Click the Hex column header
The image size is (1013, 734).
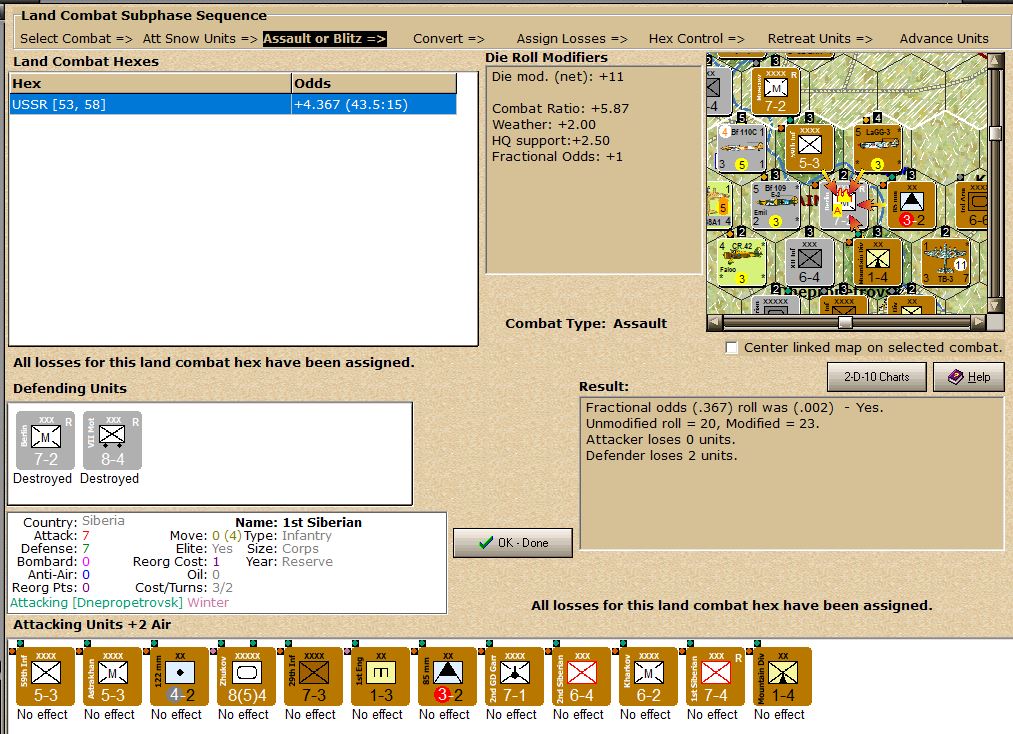pos(150,83)
